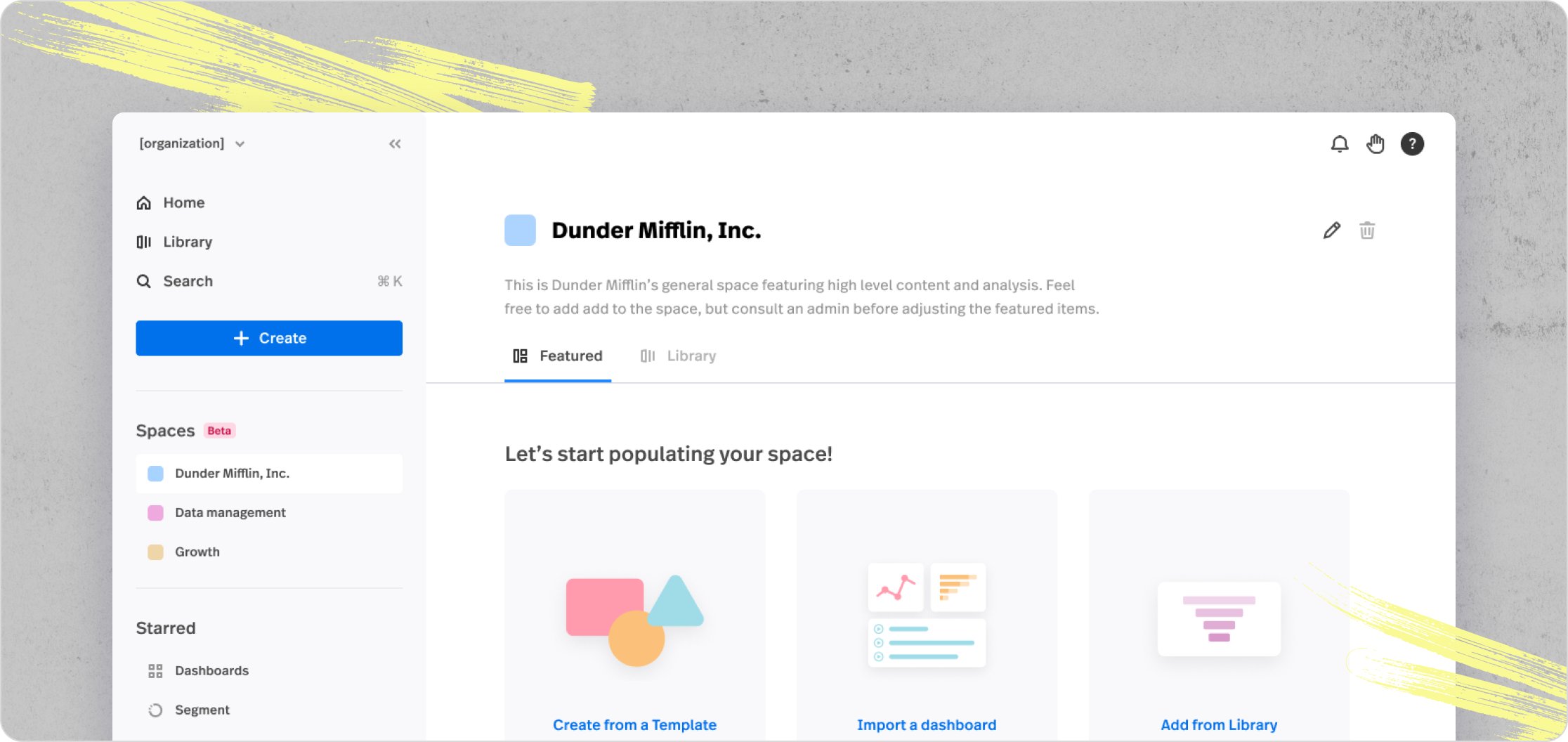Screen dimensions: 1568x742
Task: Open Search in the sidebar
Action: pyautogui.click(x=269, y=282)
